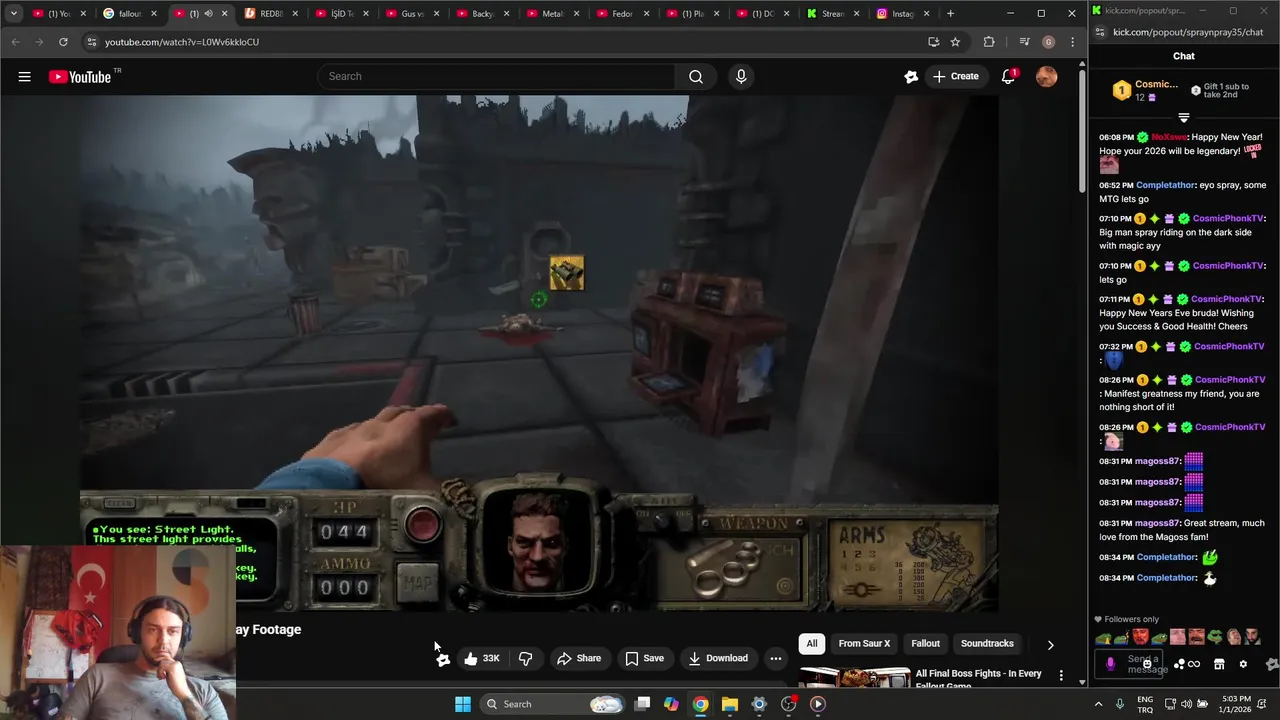
Task: Click the youtube.com address bar URL
Action: 182,42
